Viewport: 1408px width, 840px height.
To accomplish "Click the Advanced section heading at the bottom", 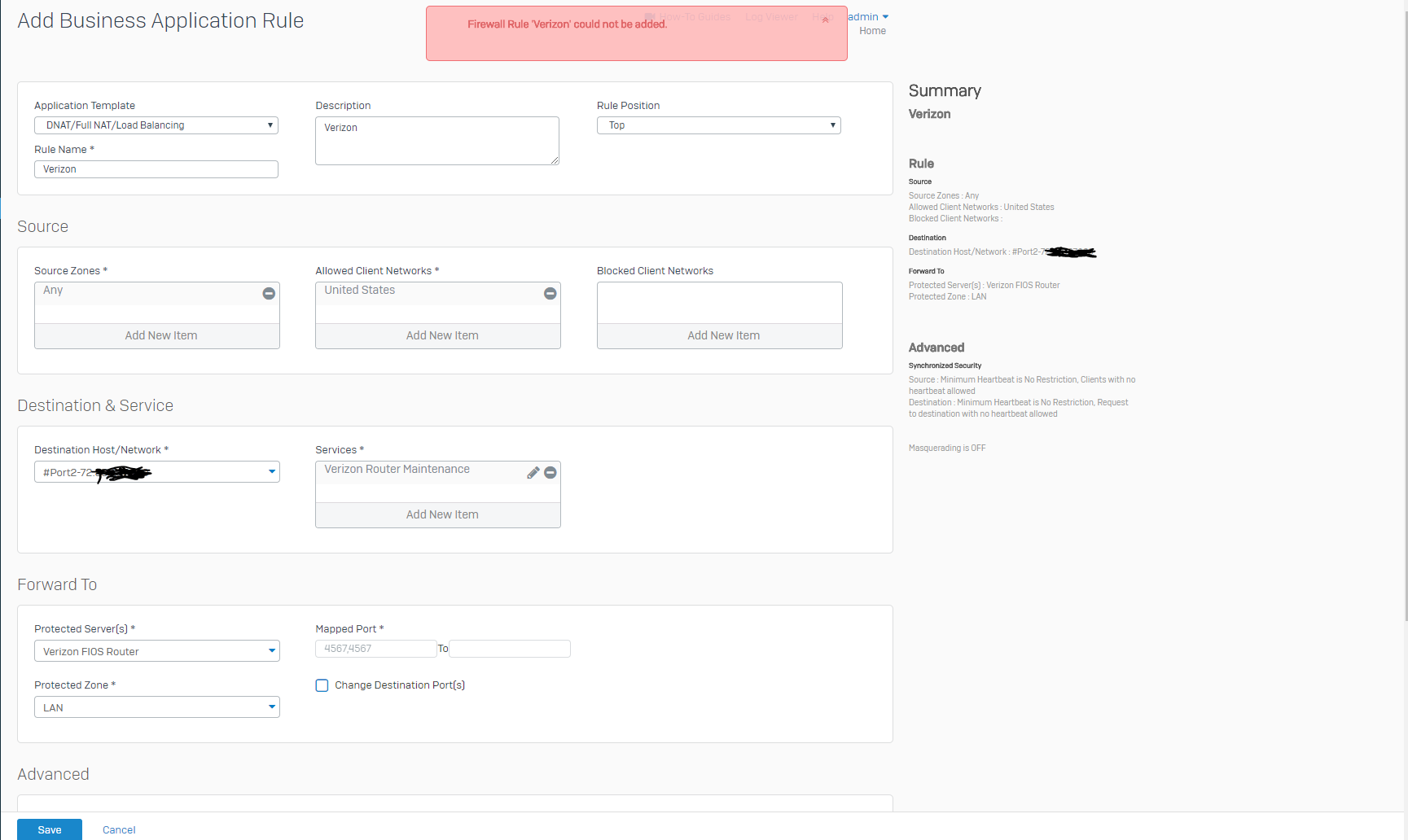I will pos(53,774).
